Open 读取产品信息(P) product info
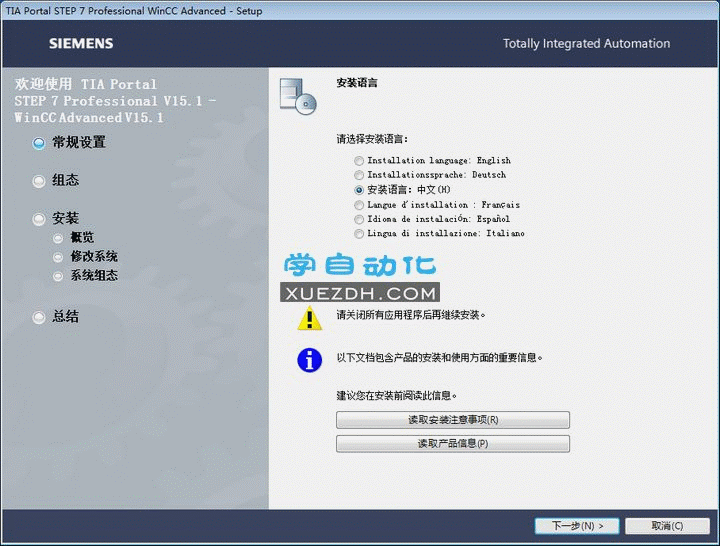This screenshot has height=546, width=720. pos(453,444)
